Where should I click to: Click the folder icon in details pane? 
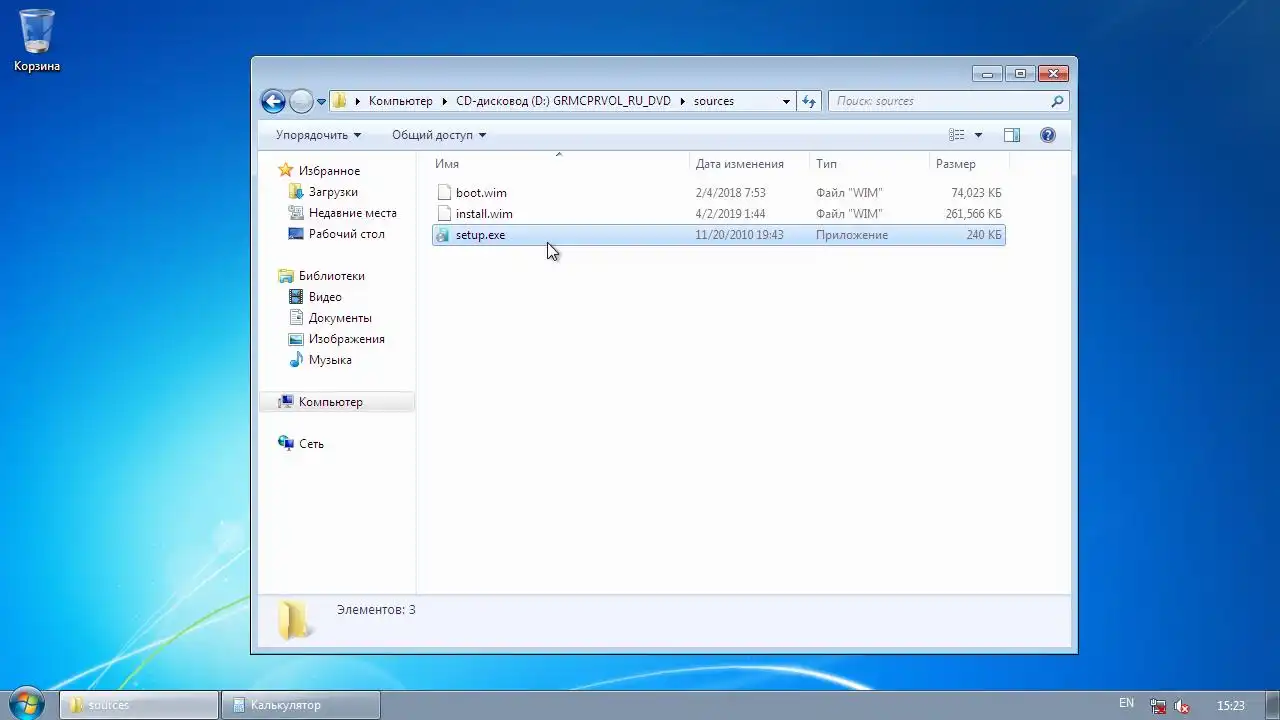pos(294,620)
